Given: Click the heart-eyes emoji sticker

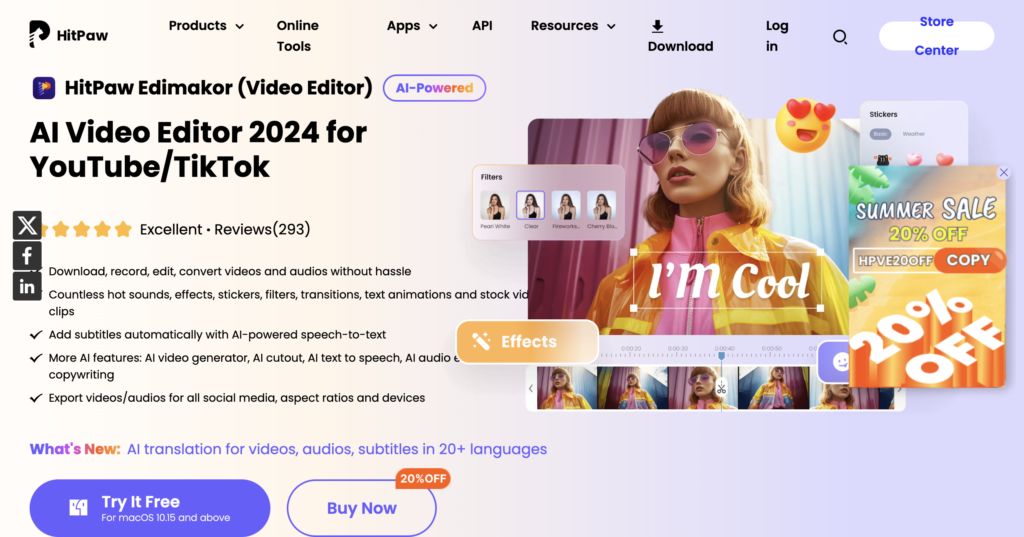Looking at the screenshot, I should pos(805,124).
